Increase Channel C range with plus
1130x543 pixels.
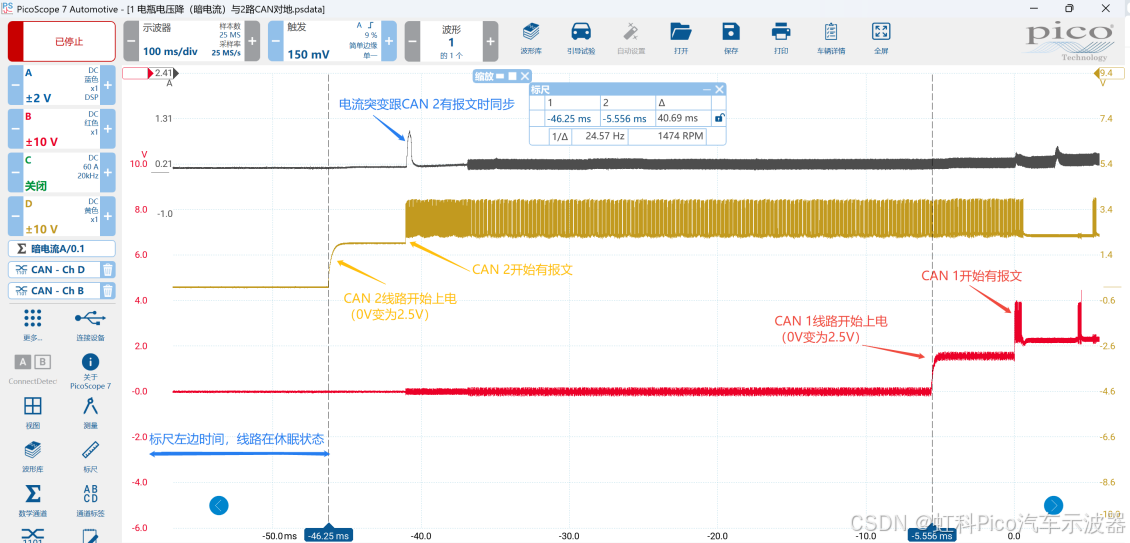(107, 172)
